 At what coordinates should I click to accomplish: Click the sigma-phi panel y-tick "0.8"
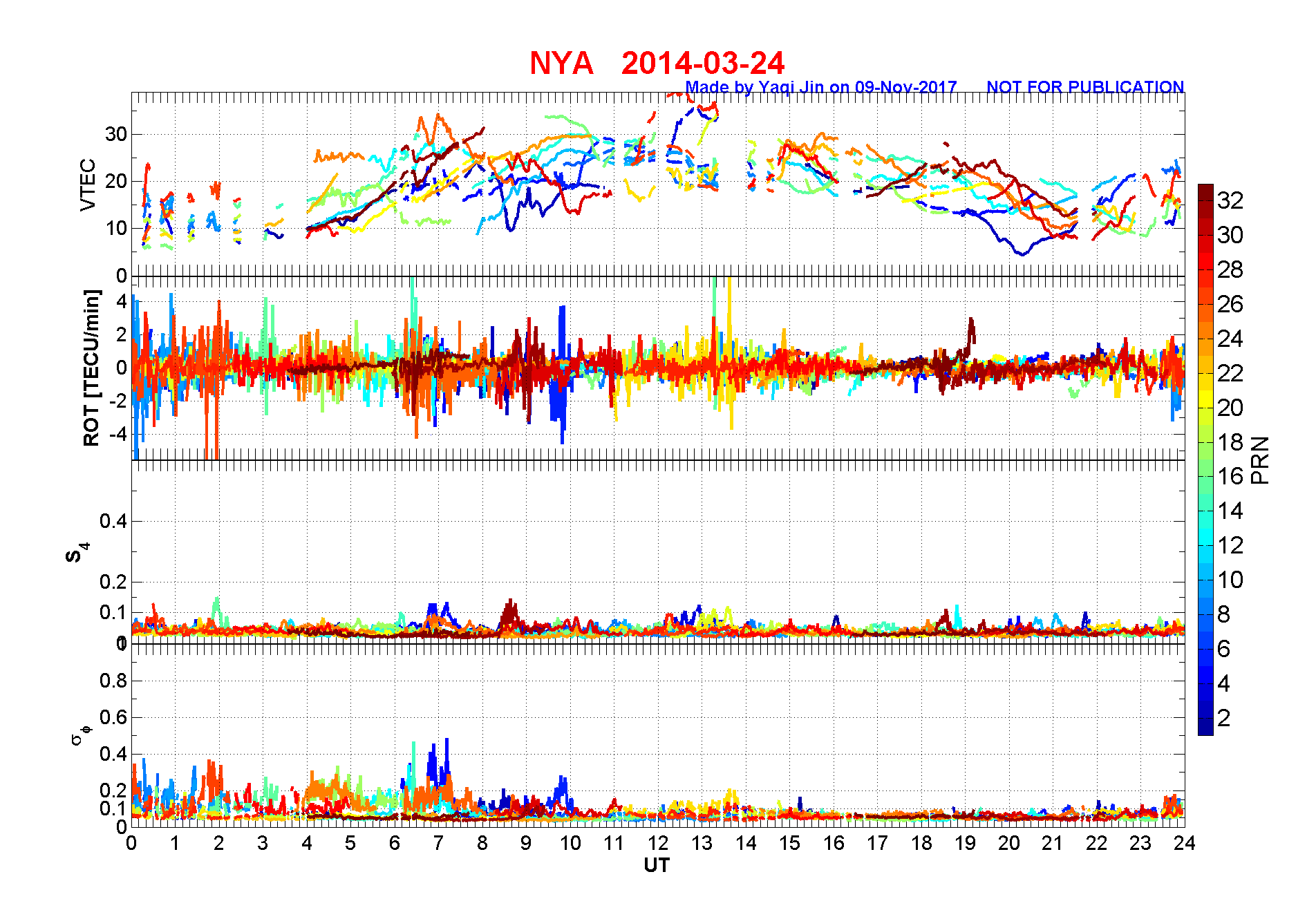113,681
